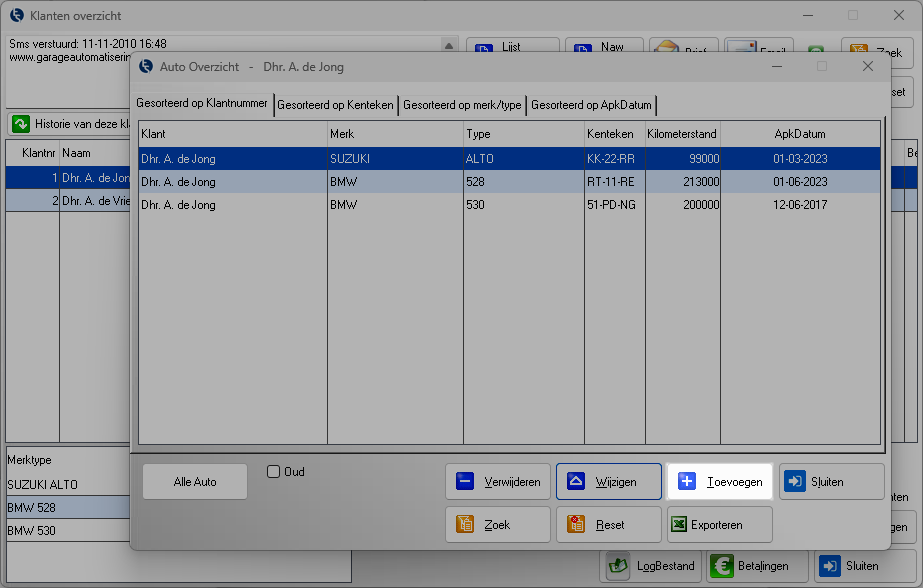Image resolution: width=923 pixels, height=588 pixels.
Task: Select the BMW 528 row RT-11-RE
Action: (509, 182)
